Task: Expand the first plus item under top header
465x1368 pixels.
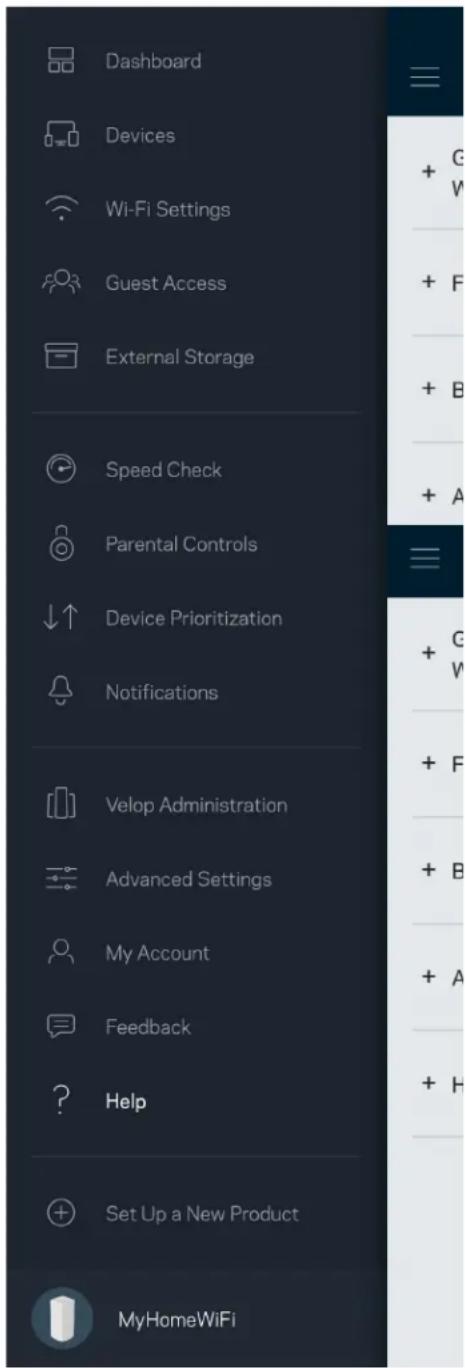Action: [x=428, y=172]
